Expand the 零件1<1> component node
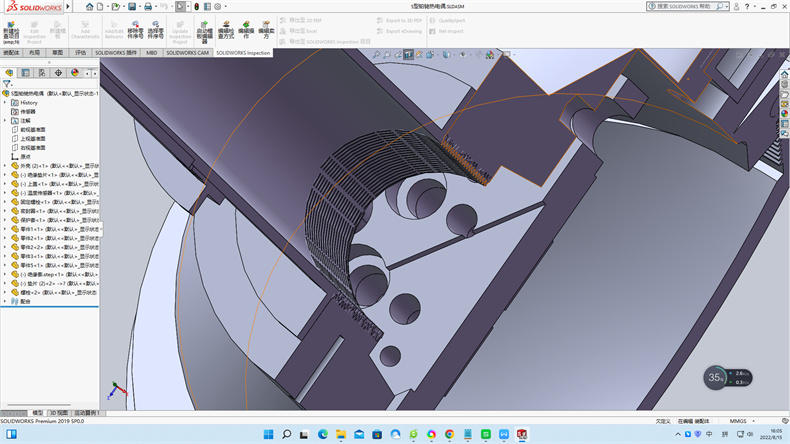The width and height of the screenshot is (790, 444). (x=5, y=229)
